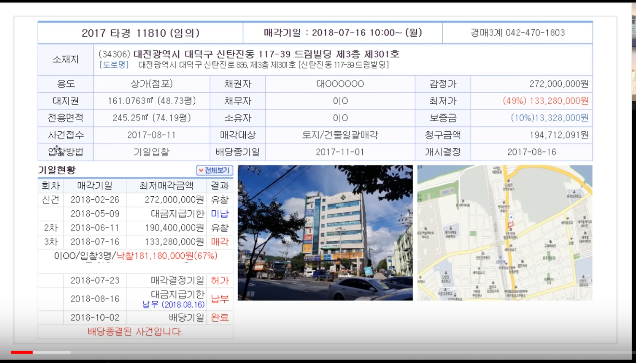
Task: Click the 2018-10-02 배당기일 date
Action: point(95,318)
